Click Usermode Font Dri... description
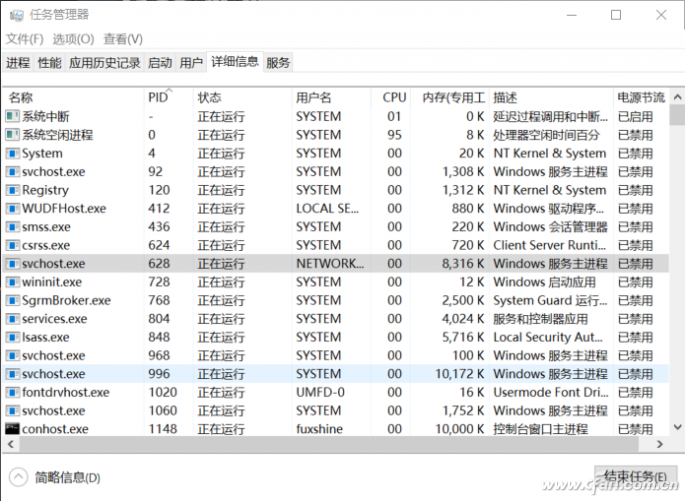 coord(551,392)
